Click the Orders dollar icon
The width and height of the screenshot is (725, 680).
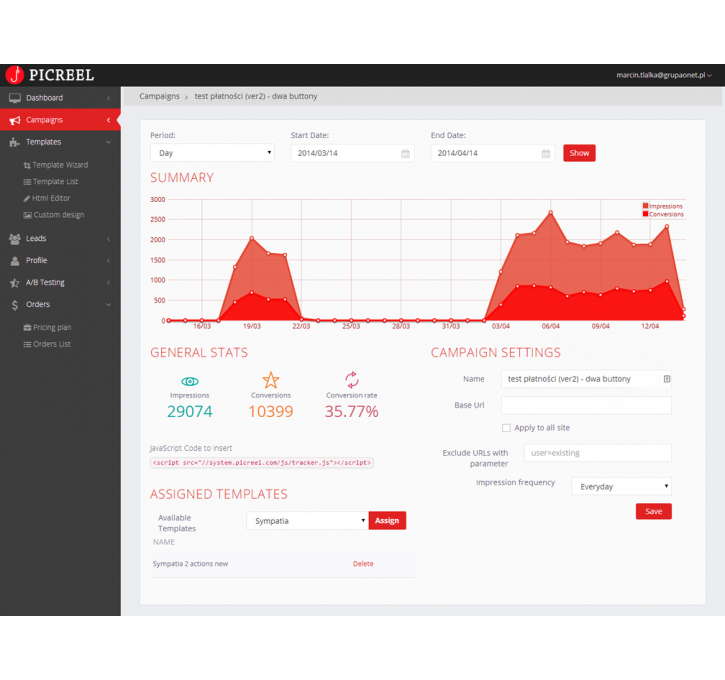click(15, 305)
